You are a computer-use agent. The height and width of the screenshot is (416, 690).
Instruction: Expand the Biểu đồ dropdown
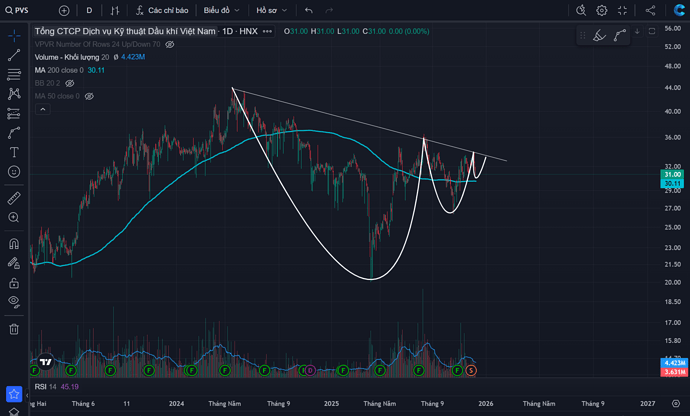click(x=221, y=10)
